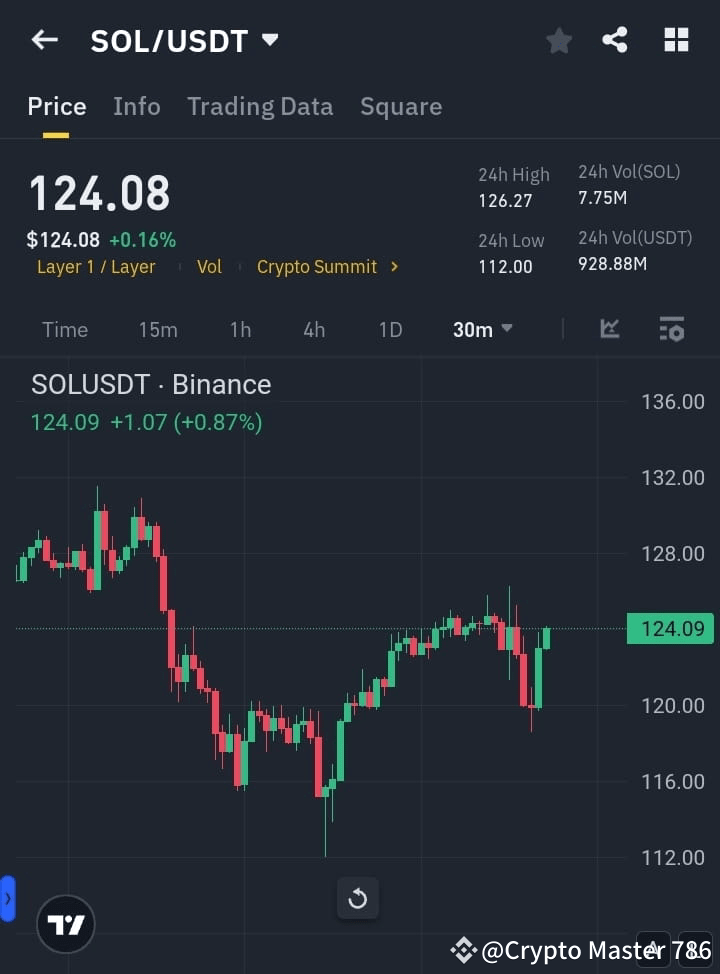Select the 15m timeframe
The image size is (720, 974).
point(158,329)
